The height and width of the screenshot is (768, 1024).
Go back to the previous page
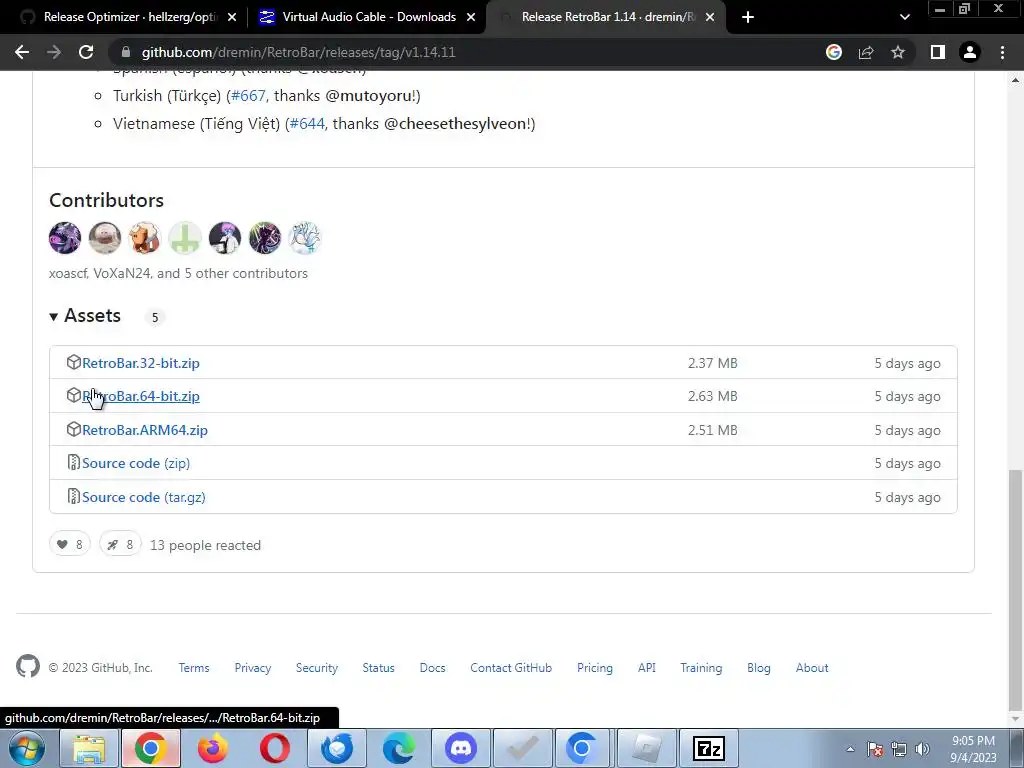22,52
